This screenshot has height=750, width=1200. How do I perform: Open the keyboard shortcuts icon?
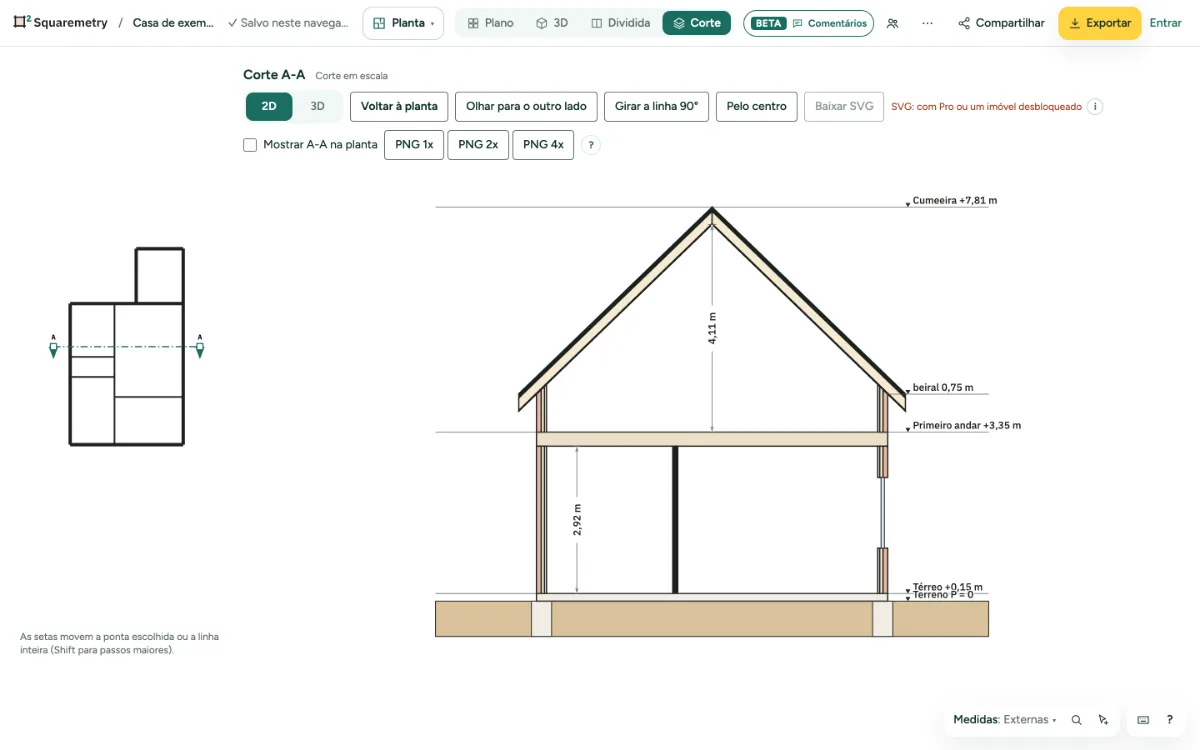(1143, 720)
